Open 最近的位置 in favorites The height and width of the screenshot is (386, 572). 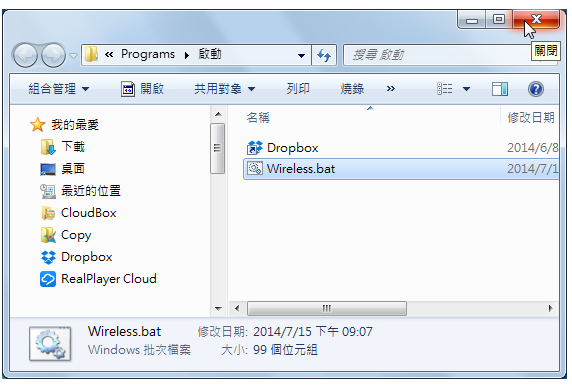pos(91,190)
